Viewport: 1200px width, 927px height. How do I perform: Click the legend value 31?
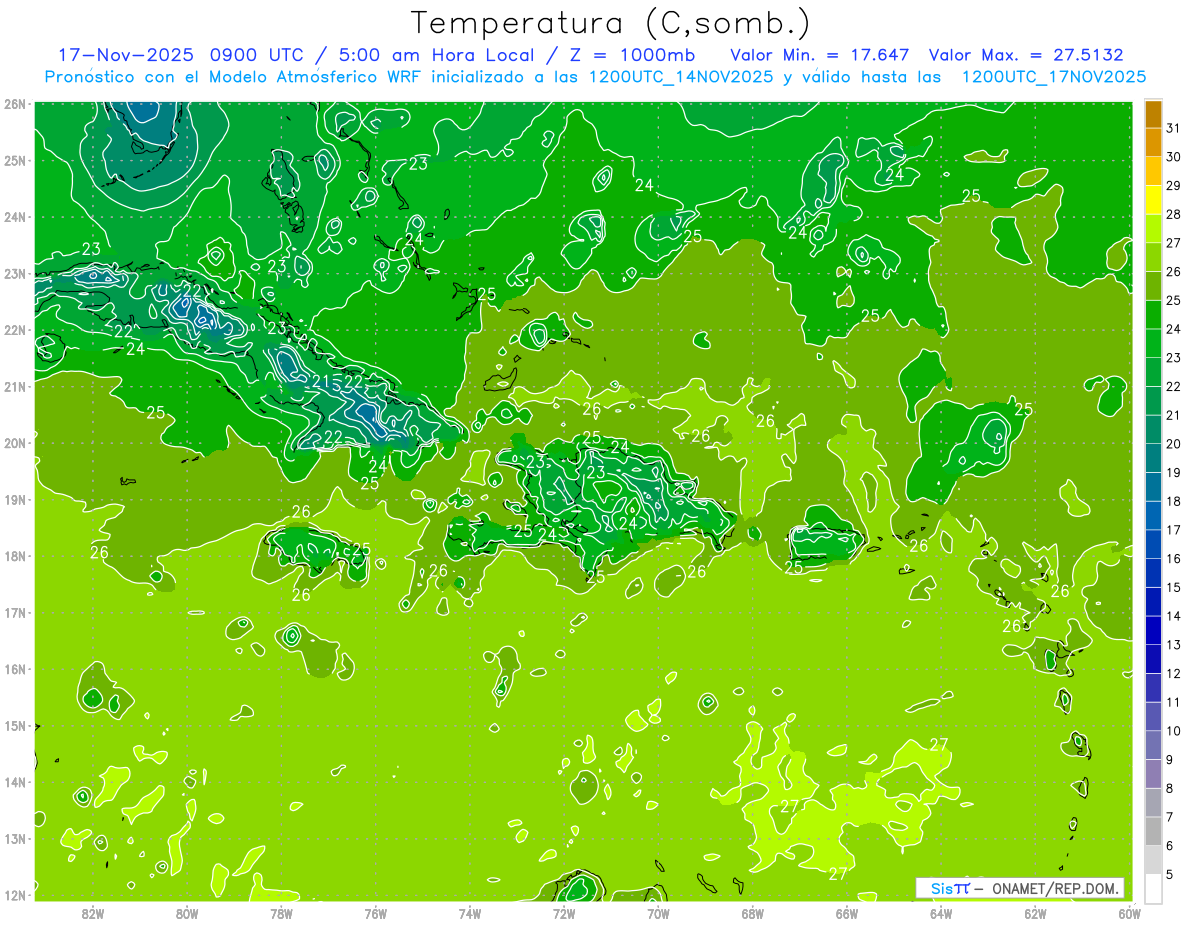coord(1173,128)
